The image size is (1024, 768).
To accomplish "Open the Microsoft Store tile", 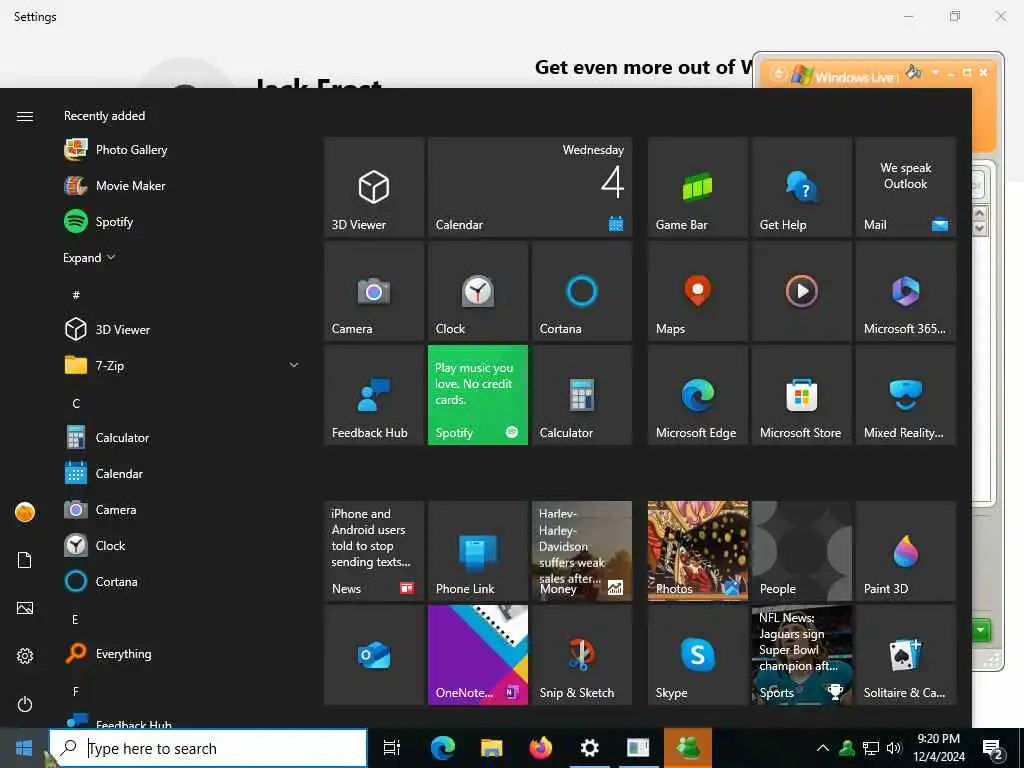I will coord(801,395).
